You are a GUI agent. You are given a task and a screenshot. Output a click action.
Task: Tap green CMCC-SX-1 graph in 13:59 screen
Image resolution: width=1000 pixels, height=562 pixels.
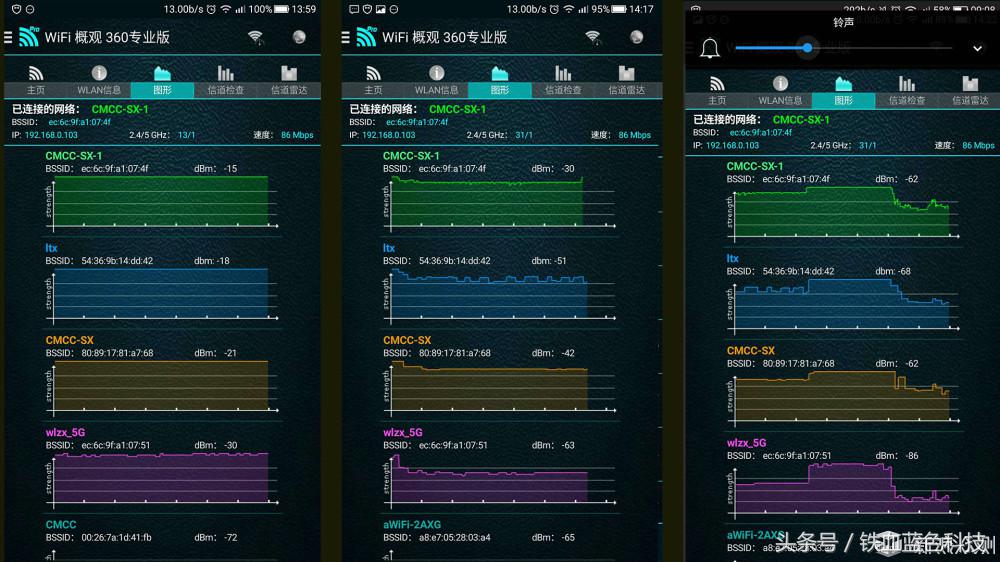tap(161, 202)
